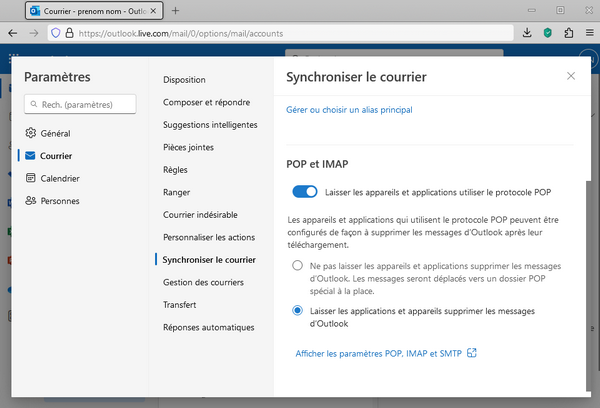
Task: Open 'Gérer ou choisir un alias principal' link
Action: (349, 109)
